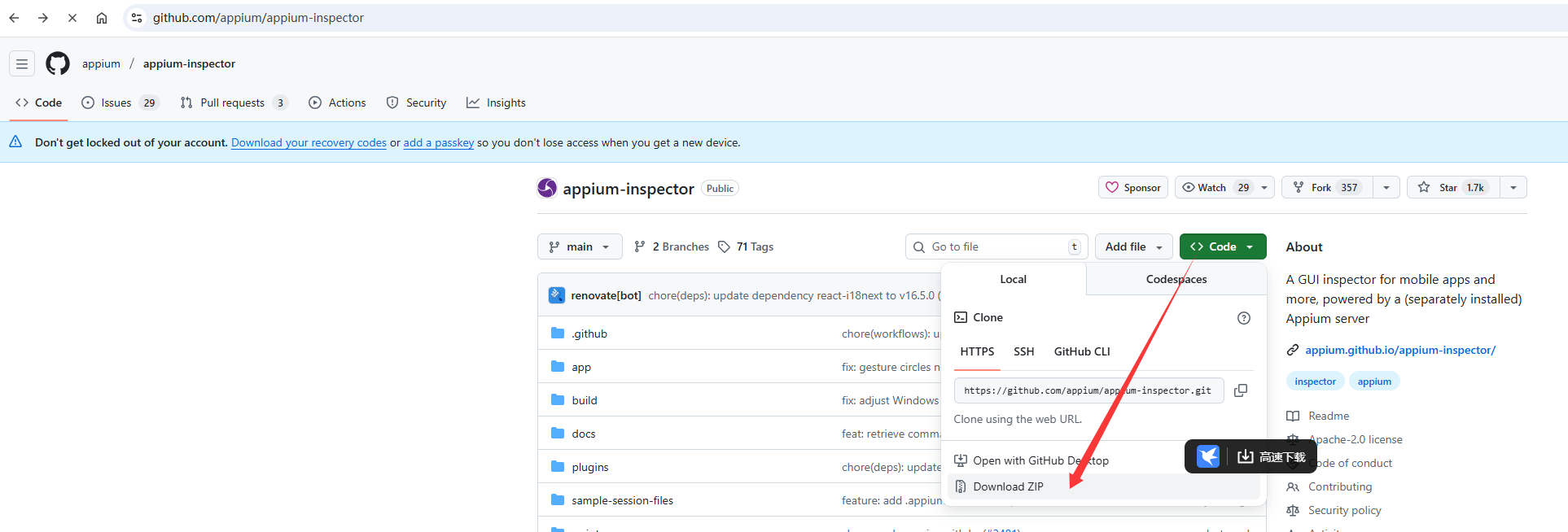Click the blue bird download-manager icon
Screen dimensions: 1568x532
coord(1208,456)
